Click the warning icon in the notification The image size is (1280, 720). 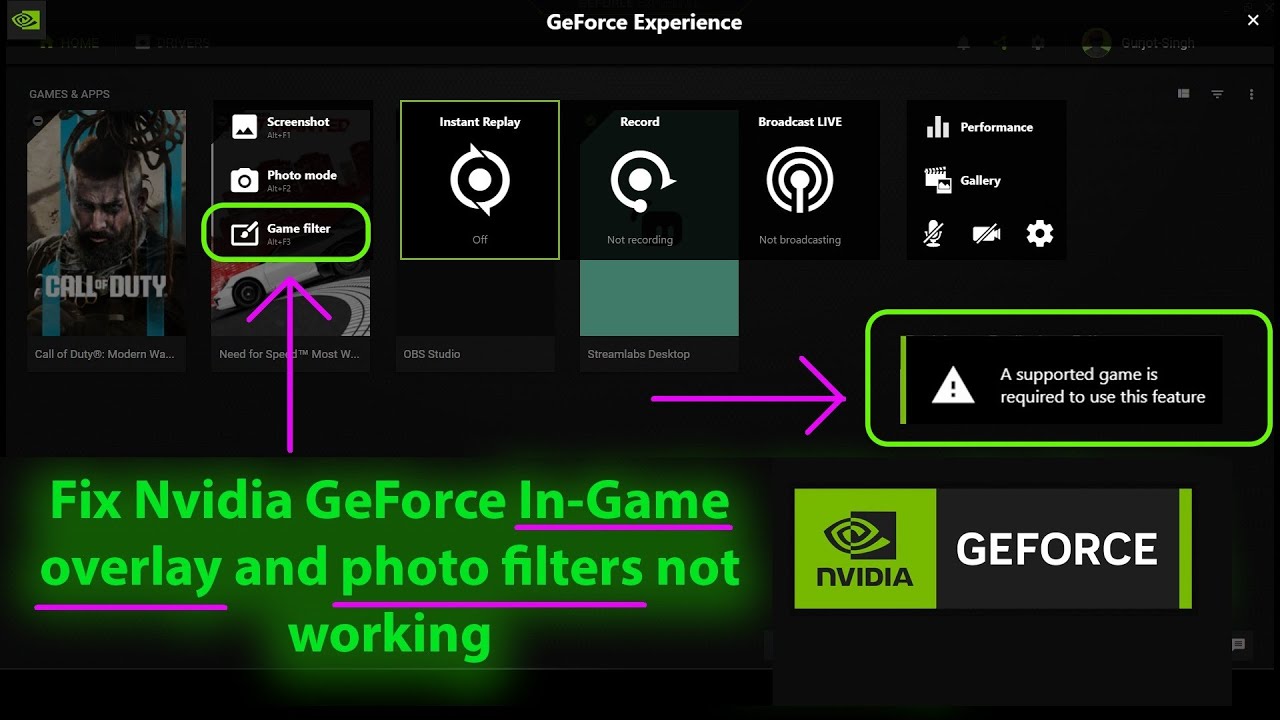pos(952,385)
